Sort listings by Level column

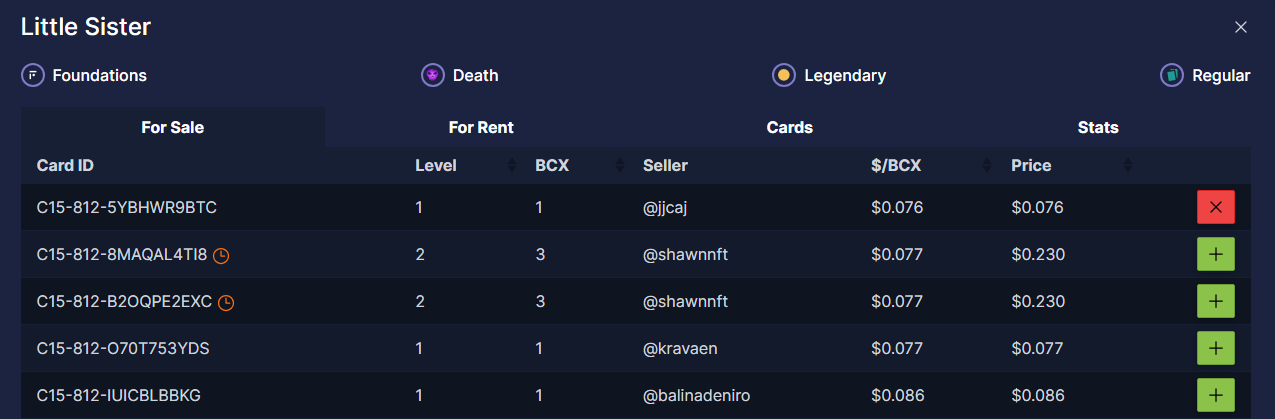513,165
